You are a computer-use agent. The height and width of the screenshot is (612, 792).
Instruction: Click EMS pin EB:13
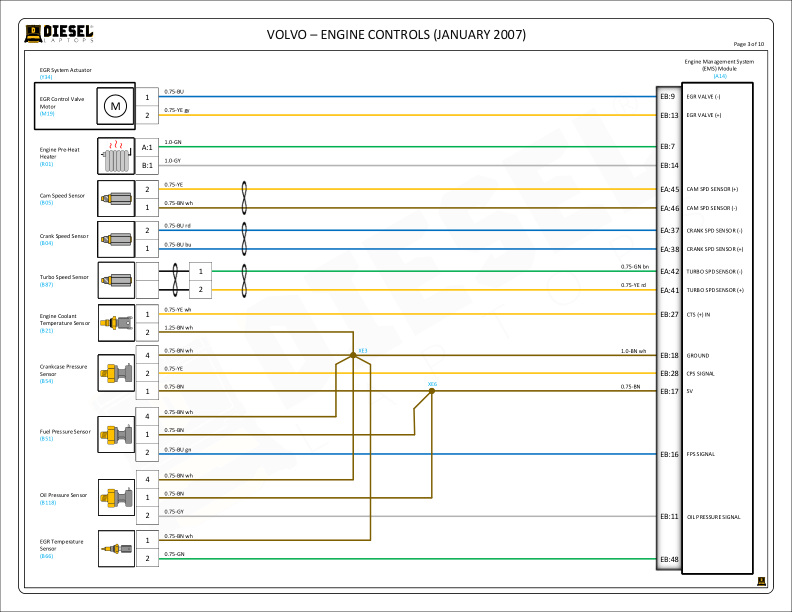[x=669, y=115]
